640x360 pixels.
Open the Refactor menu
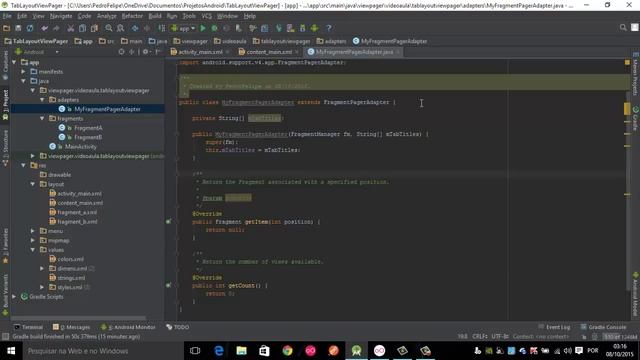click(x=132, y=16)
